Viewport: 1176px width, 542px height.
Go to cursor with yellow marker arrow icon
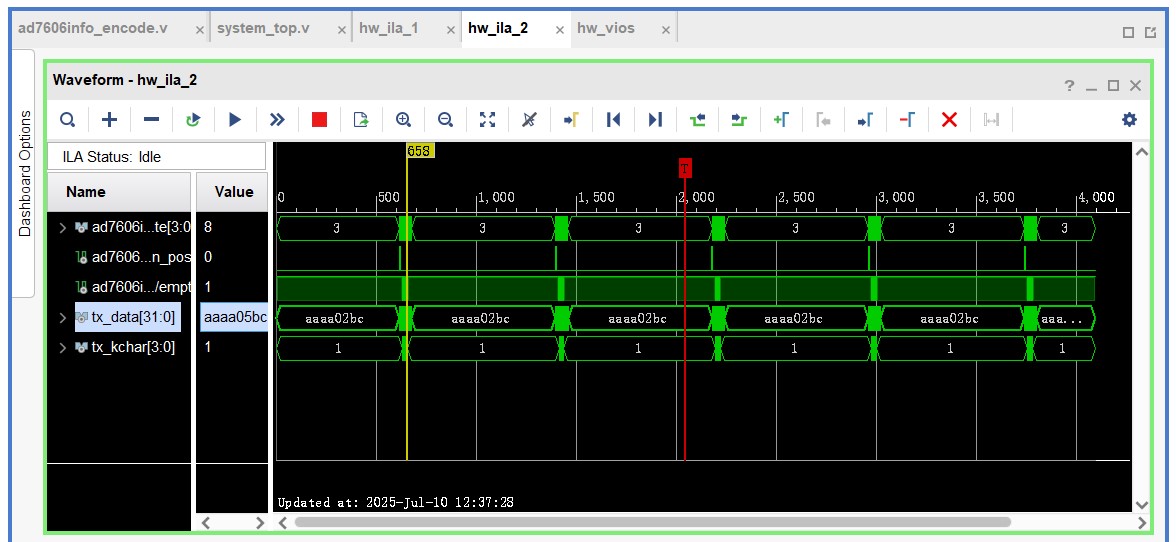(572, 119)
